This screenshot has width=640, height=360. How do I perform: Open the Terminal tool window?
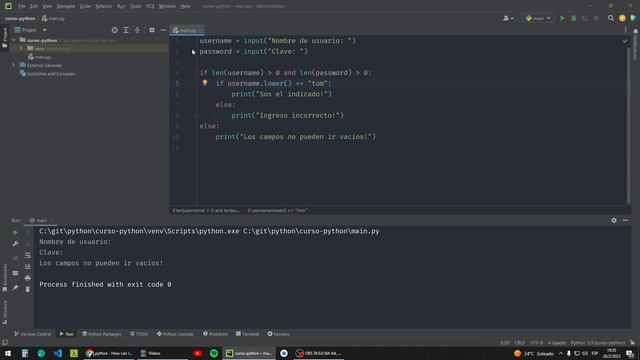coord(247,334)
